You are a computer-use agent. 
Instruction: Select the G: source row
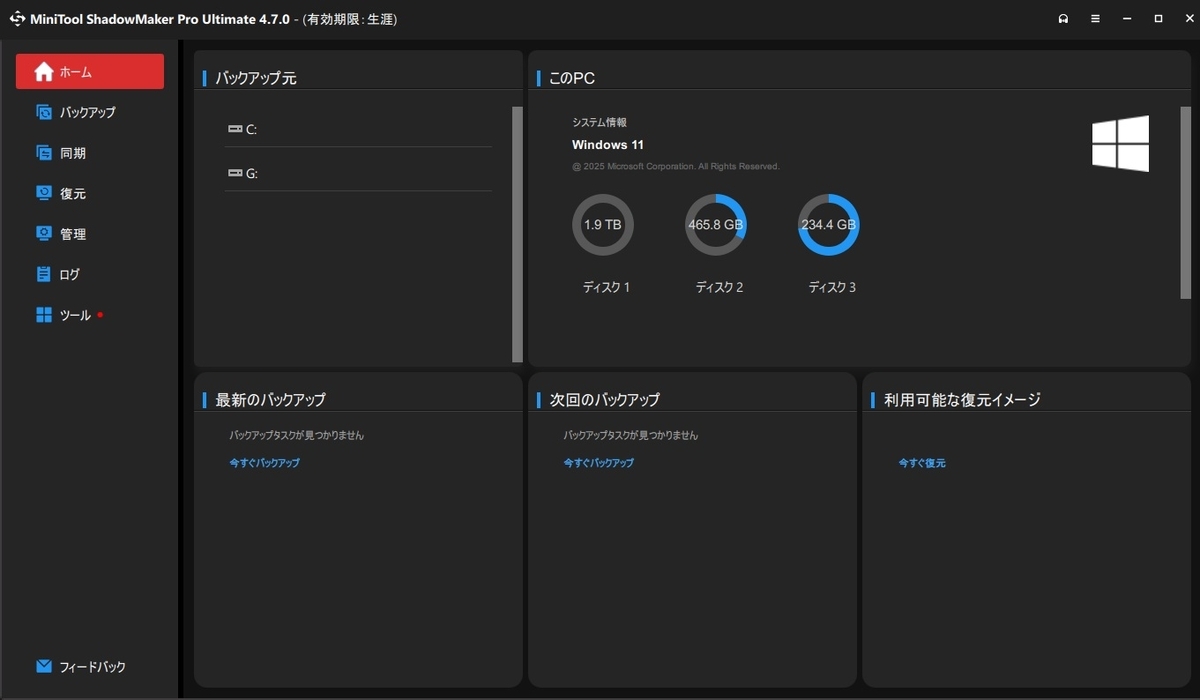tap(358, 173)
